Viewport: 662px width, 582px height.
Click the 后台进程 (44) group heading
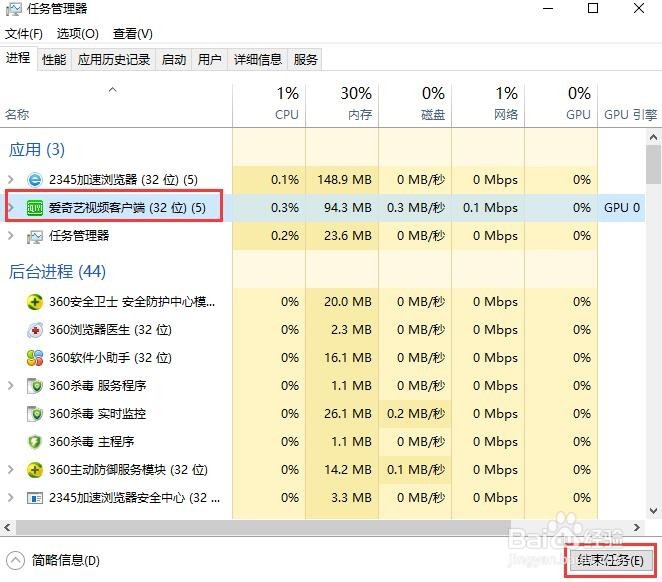(x=57, y=271)
